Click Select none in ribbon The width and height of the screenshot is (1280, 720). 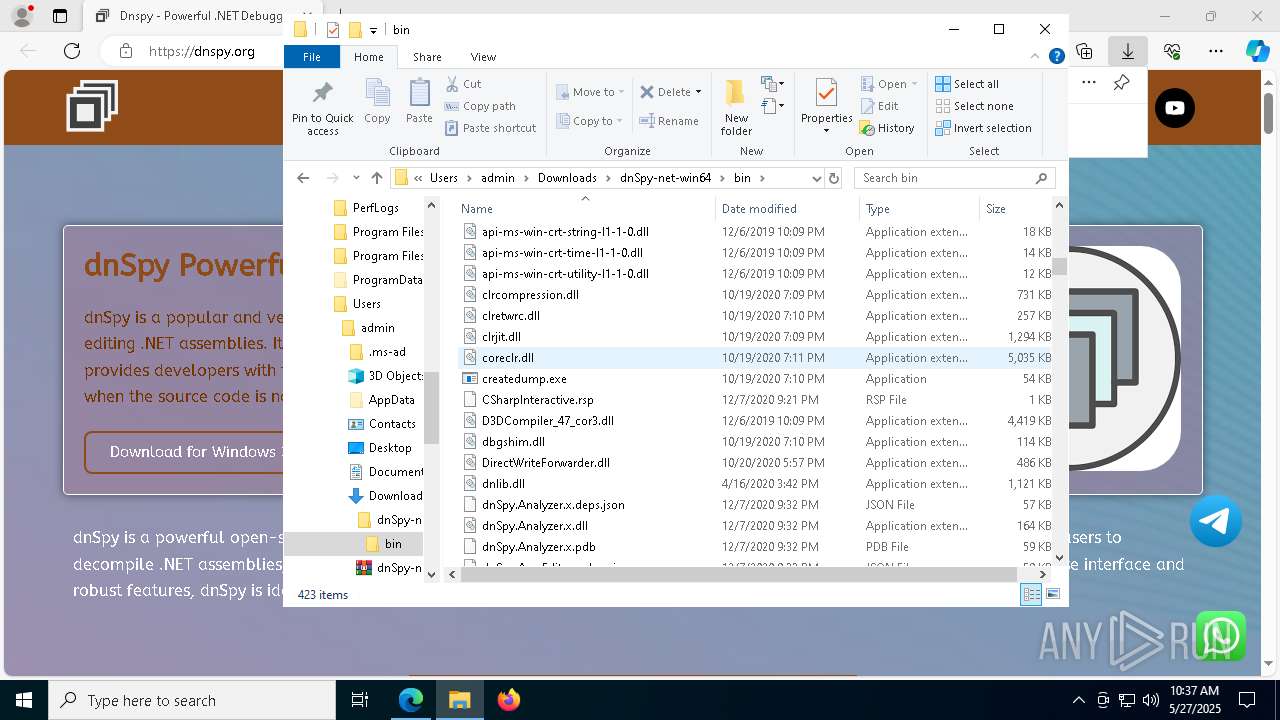975,106
